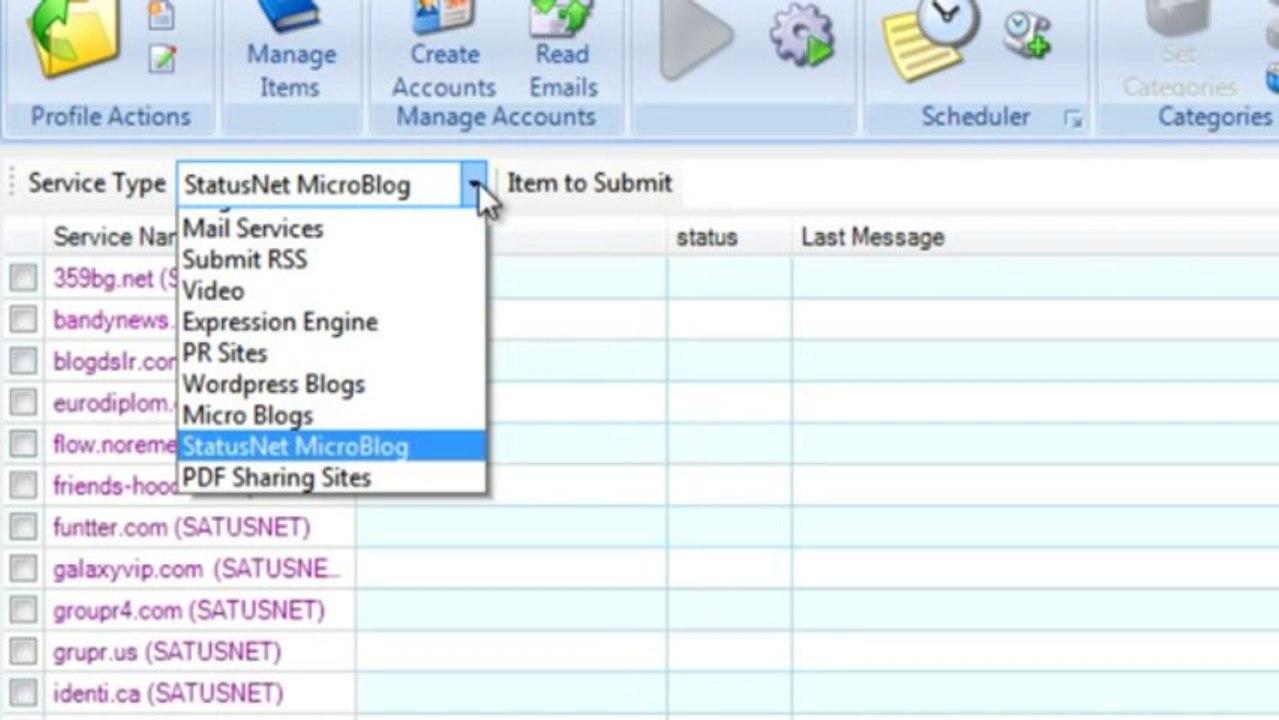The height and width of the screenshot is (720, 1279).
Task: Check the friends-hood row checkbox
Action: pyautogui.click(x=23, y=486)
